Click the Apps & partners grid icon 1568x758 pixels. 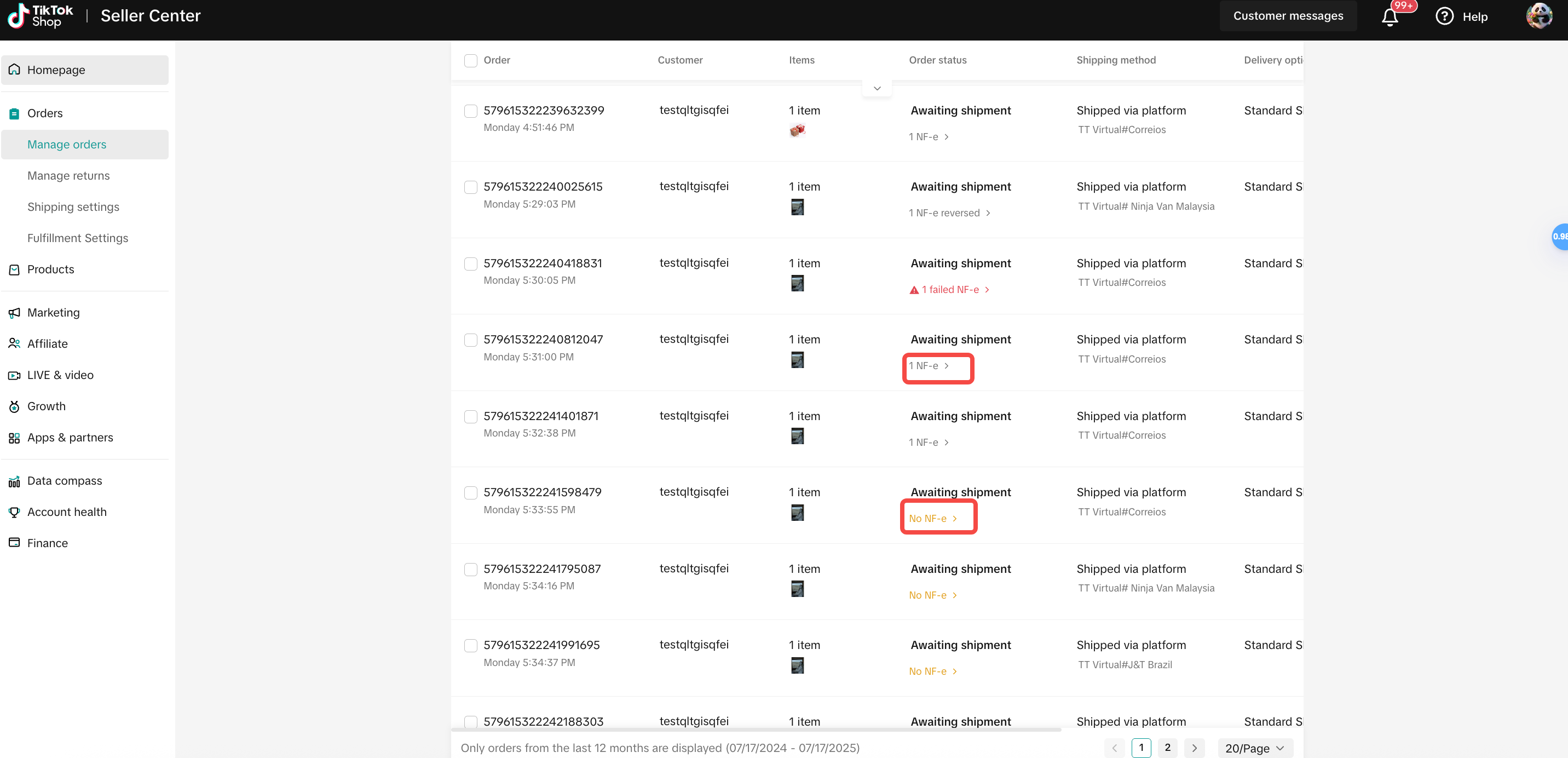(x=14, y=438)
